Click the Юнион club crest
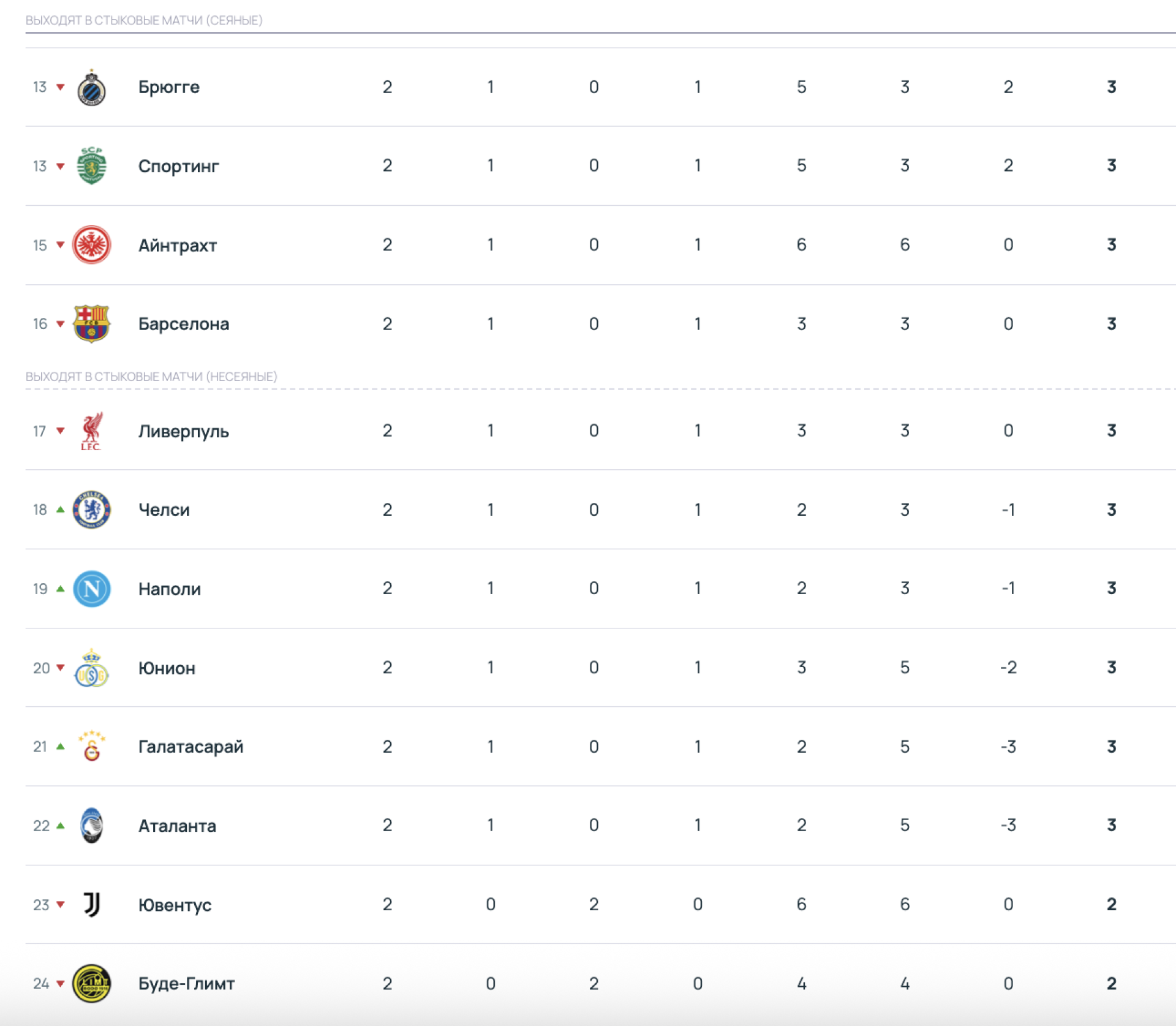1176x1026 pixels. coord(91,668)
